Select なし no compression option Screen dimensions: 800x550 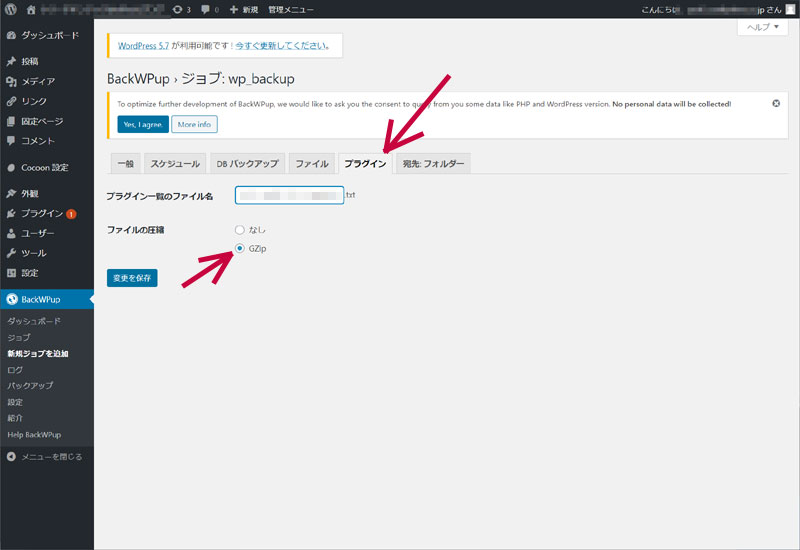tap(239, 230)
